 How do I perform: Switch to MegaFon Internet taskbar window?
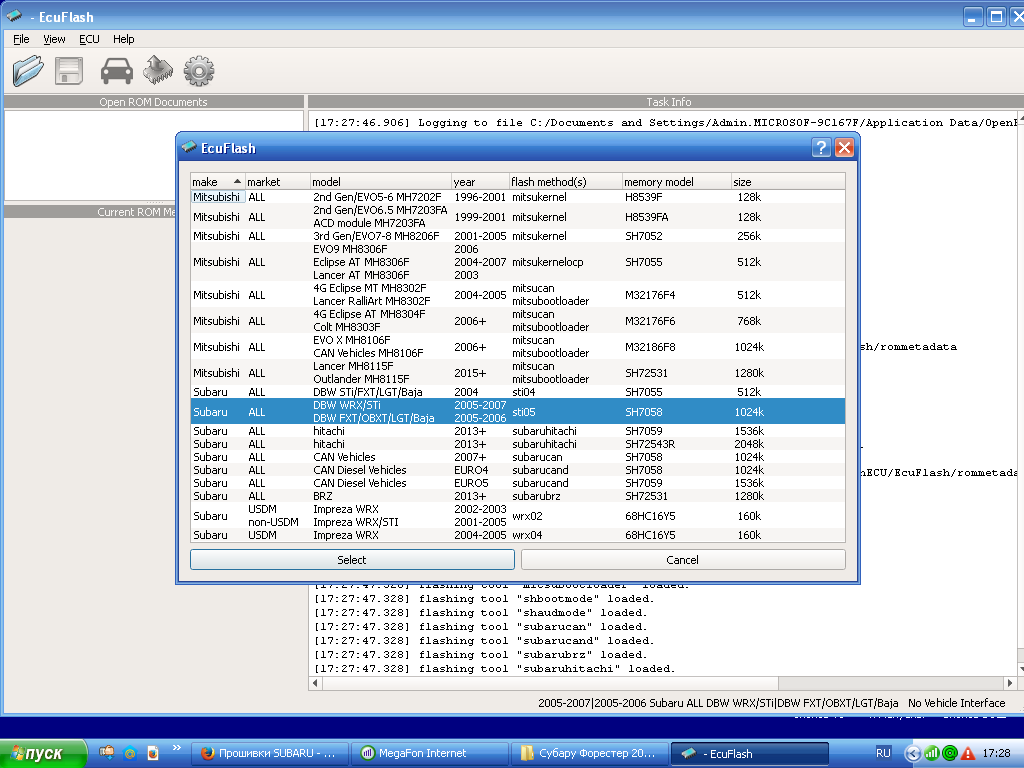(x=431, y=753)
